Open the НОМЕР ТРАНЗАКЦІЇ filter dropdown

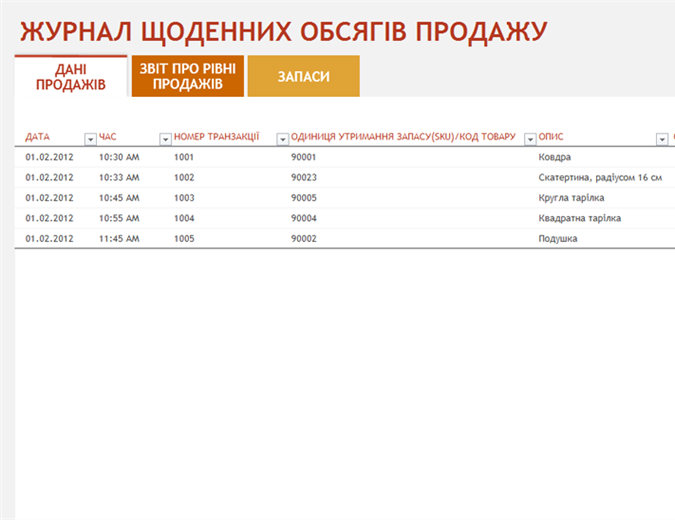[282, 139]
